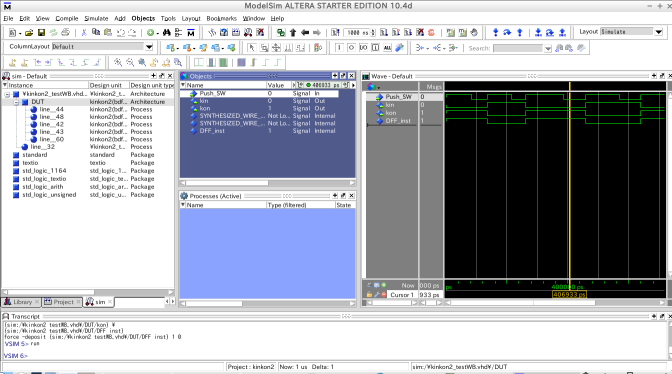Click the Step Into blue arrow icon
The width and height of the screenshot is (672, 374).
(495, 33)
